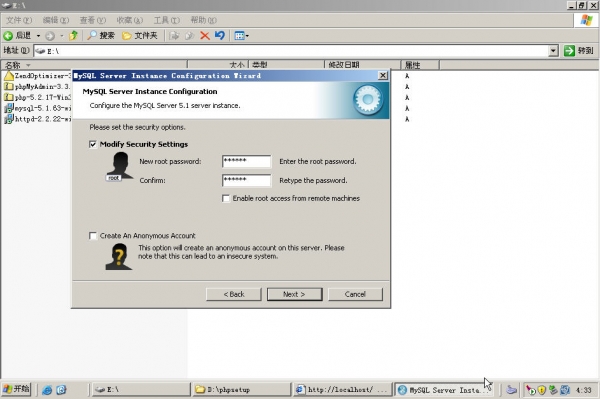Click the Next button in wizard
This screenshot has width=600, height=399.
294,294
